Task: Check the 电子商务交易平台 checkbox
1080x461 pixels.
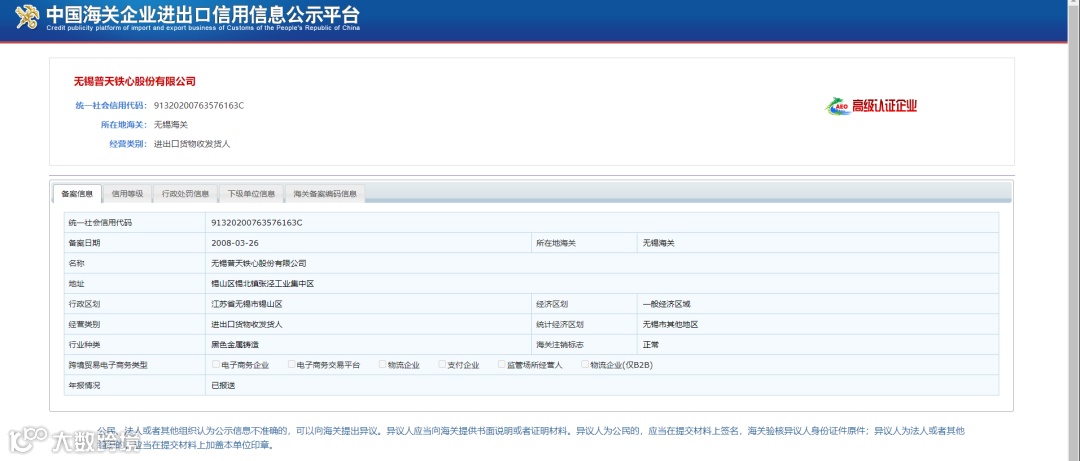Action: 292,365
